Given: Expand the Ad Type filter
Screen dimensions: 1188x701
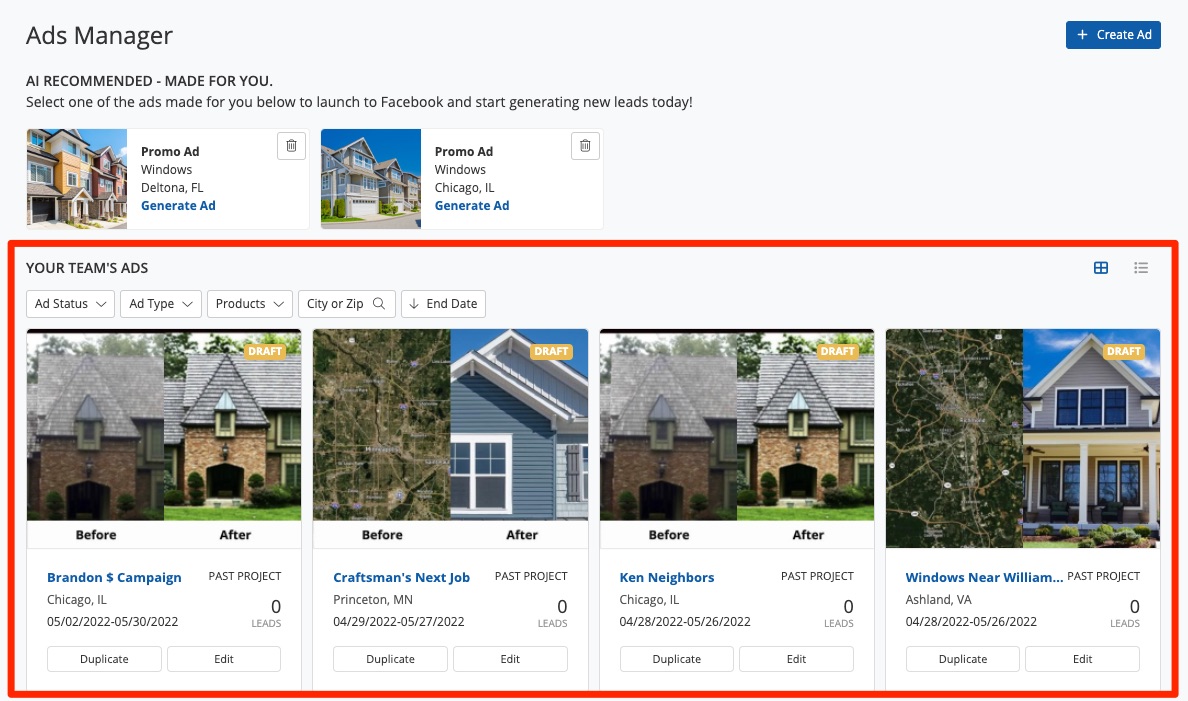Looking at the screenshot, I should 161,304.
